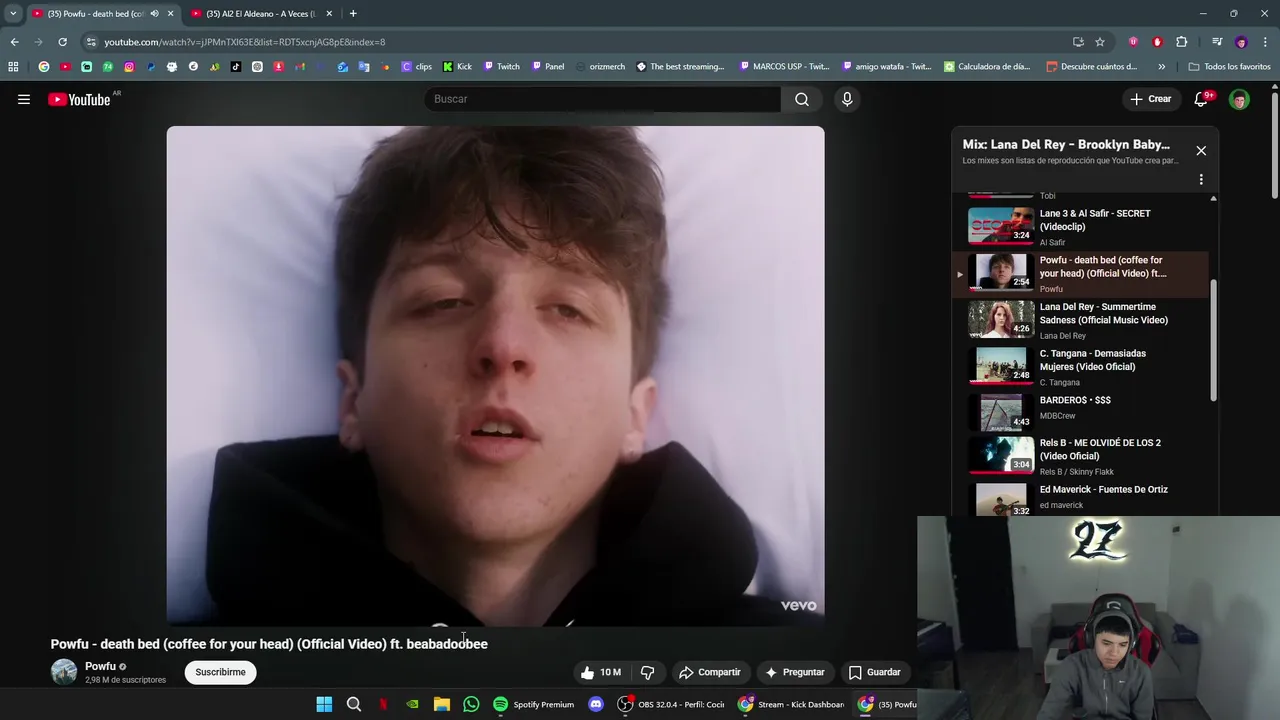Open Chrome profile avatar in toolbar
The width and height of the screenshot is (1280, 720).
[x=1241, y=42]
